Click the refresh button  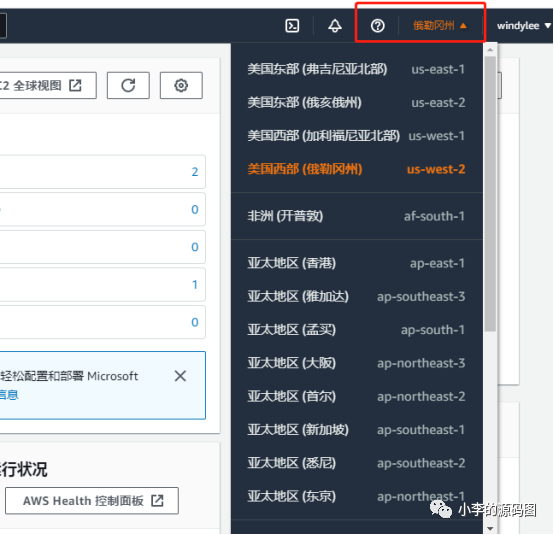pos(128,85)
